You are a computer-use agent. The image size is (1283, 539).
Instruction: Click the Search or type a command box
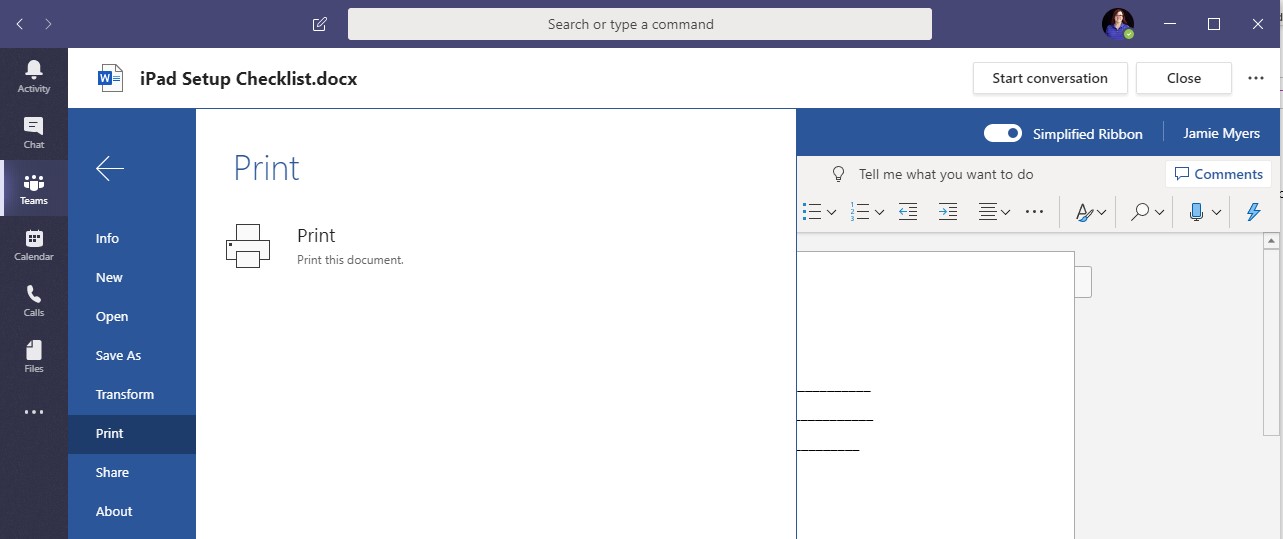click(640, 24)
